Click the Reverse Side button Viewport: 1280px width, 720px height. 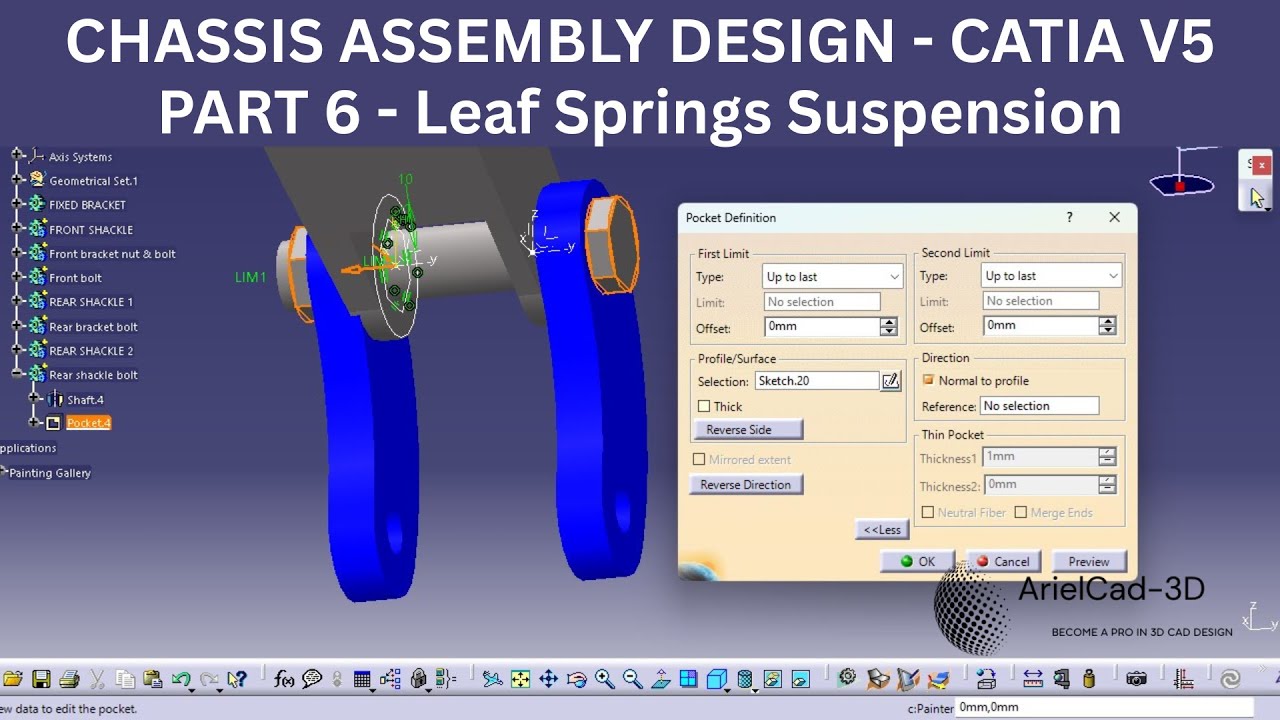click(747, 429)
